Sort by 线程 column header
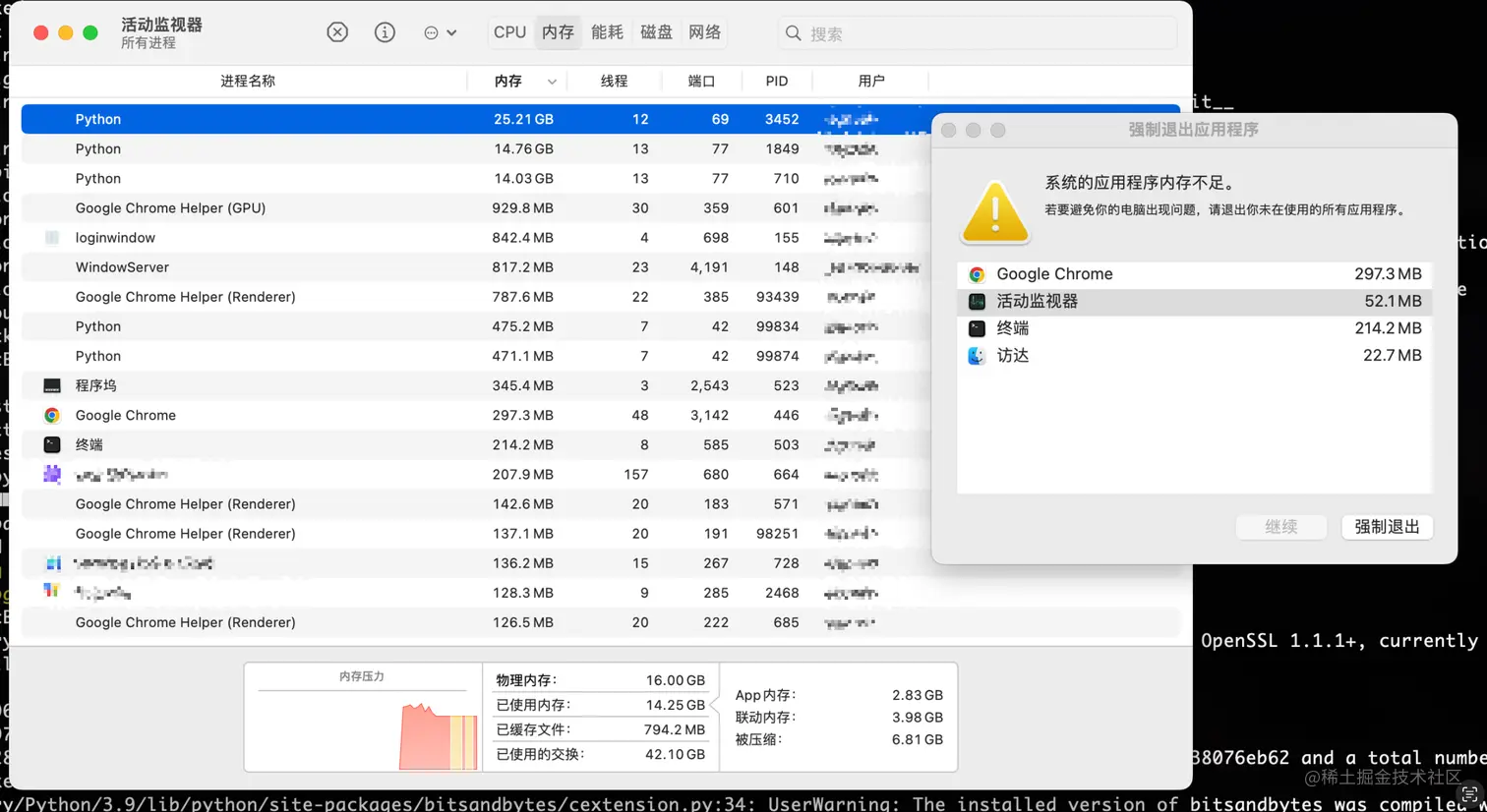 click(x=614, y=81)
